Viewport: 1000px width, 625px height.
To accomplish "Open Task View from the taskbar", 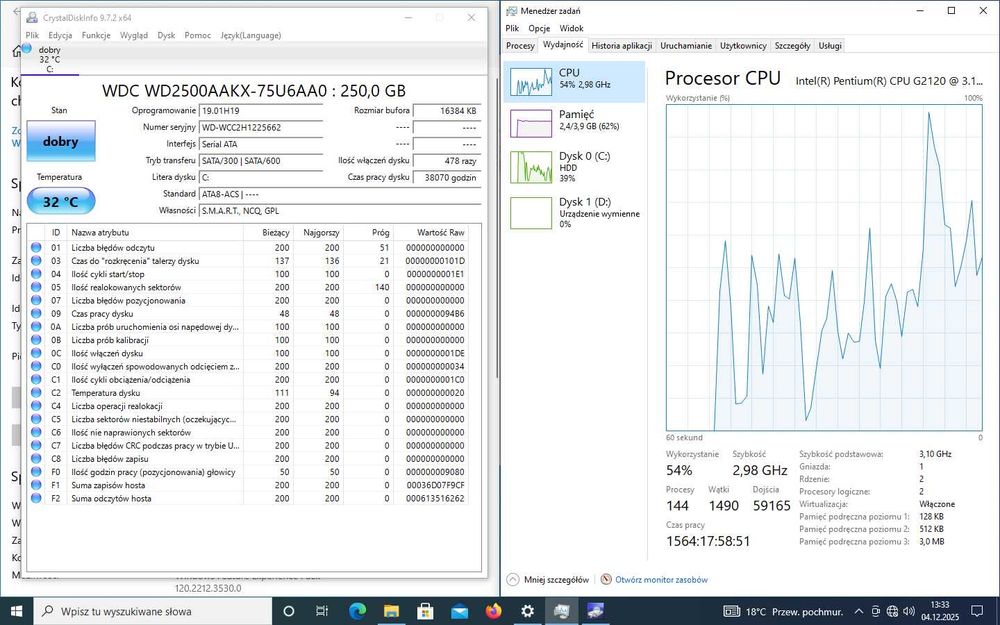I will tap(322, 611).
